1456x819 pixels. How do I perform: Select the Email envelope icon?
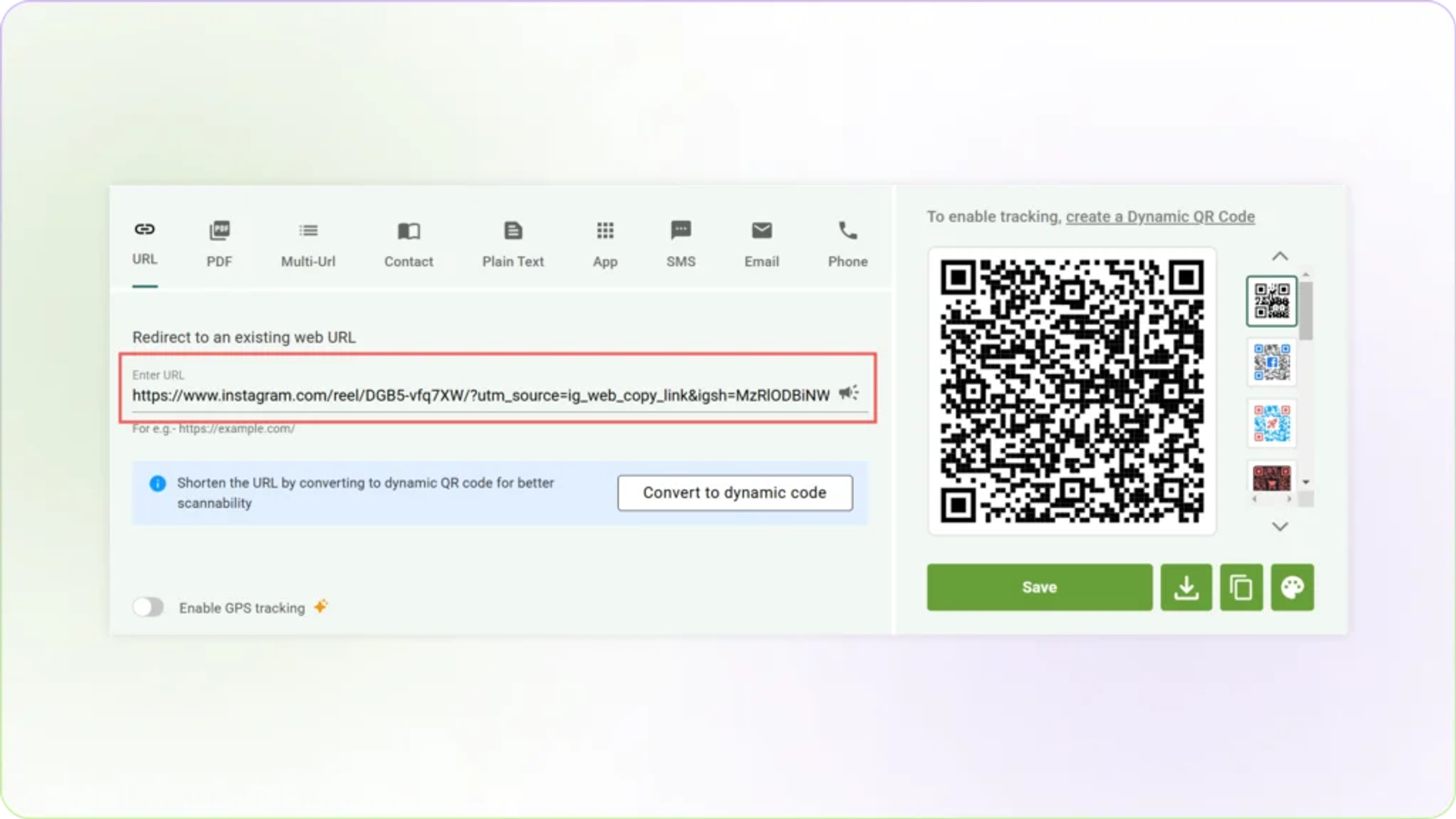click(x=761, y=231)
